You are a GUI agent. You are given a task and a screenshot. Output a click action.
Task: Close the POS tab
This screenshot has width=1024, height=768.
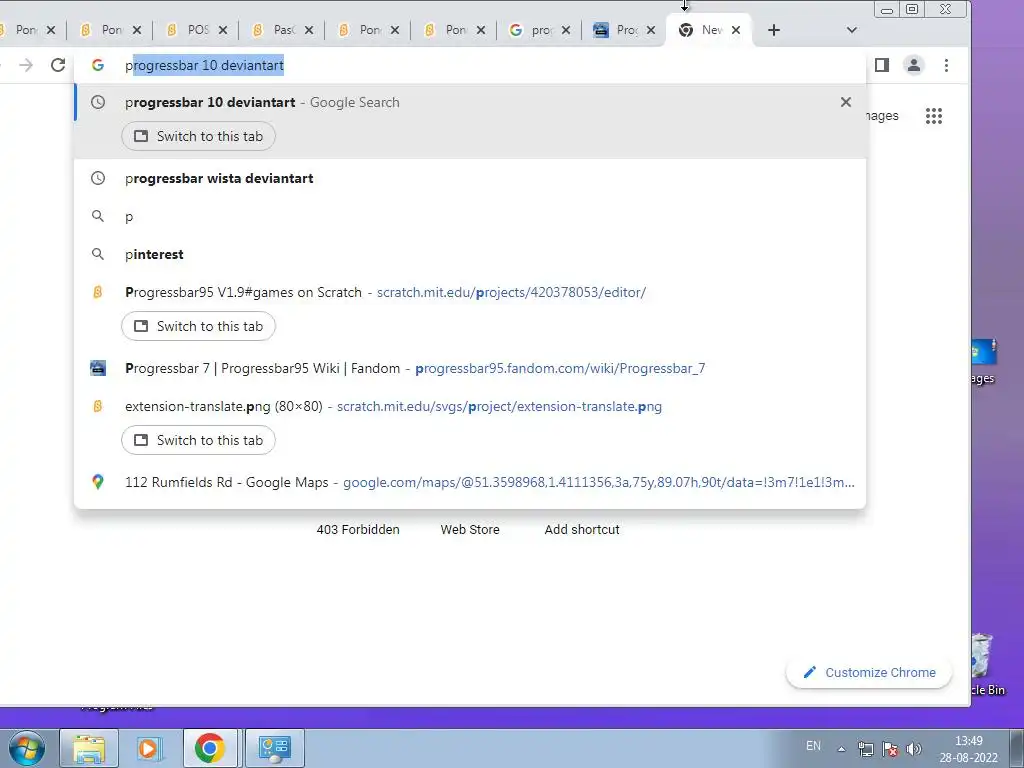tap(223, 30)
